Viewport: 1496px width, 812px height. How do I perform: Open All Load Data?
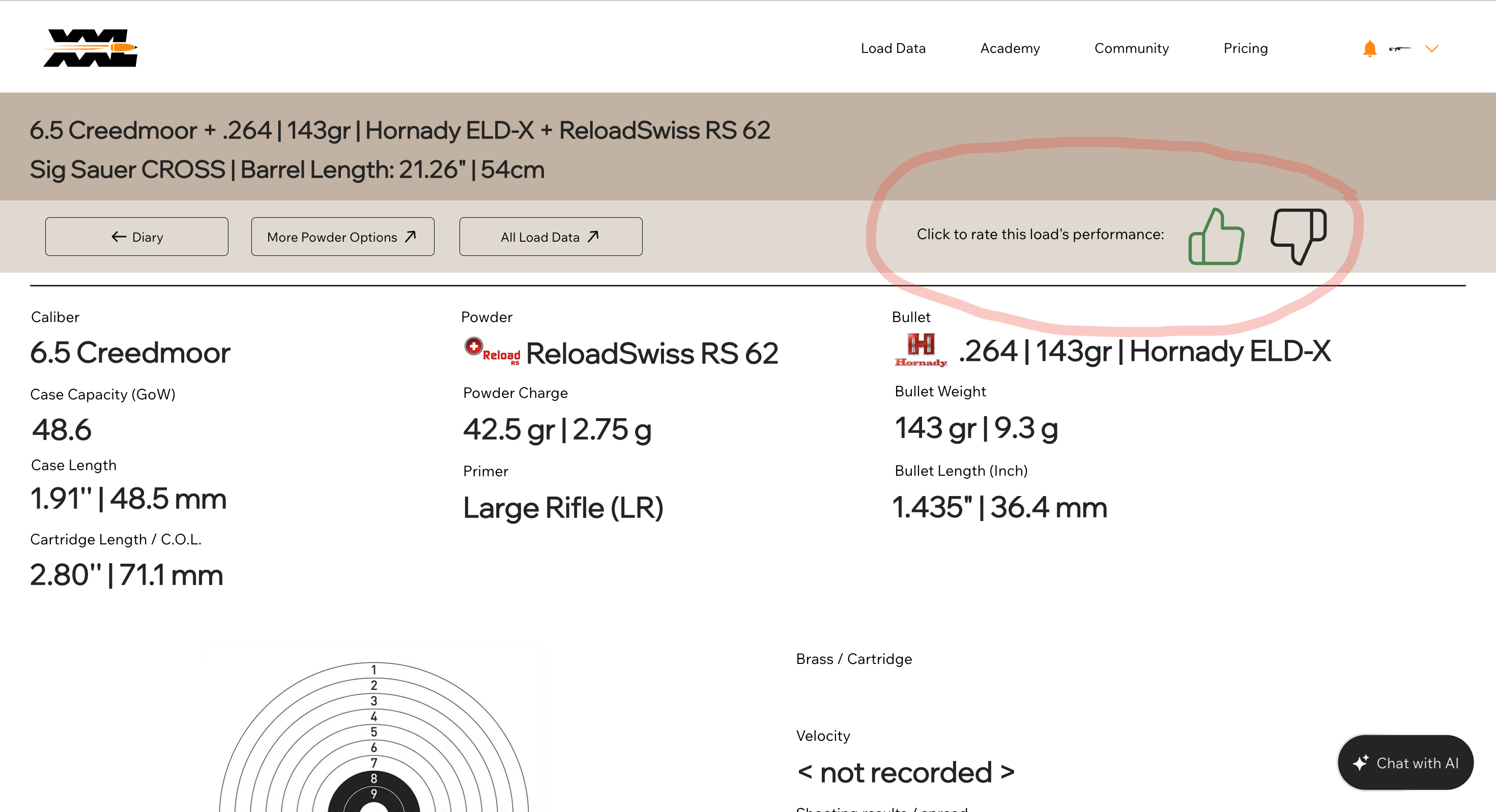[551, 237]
